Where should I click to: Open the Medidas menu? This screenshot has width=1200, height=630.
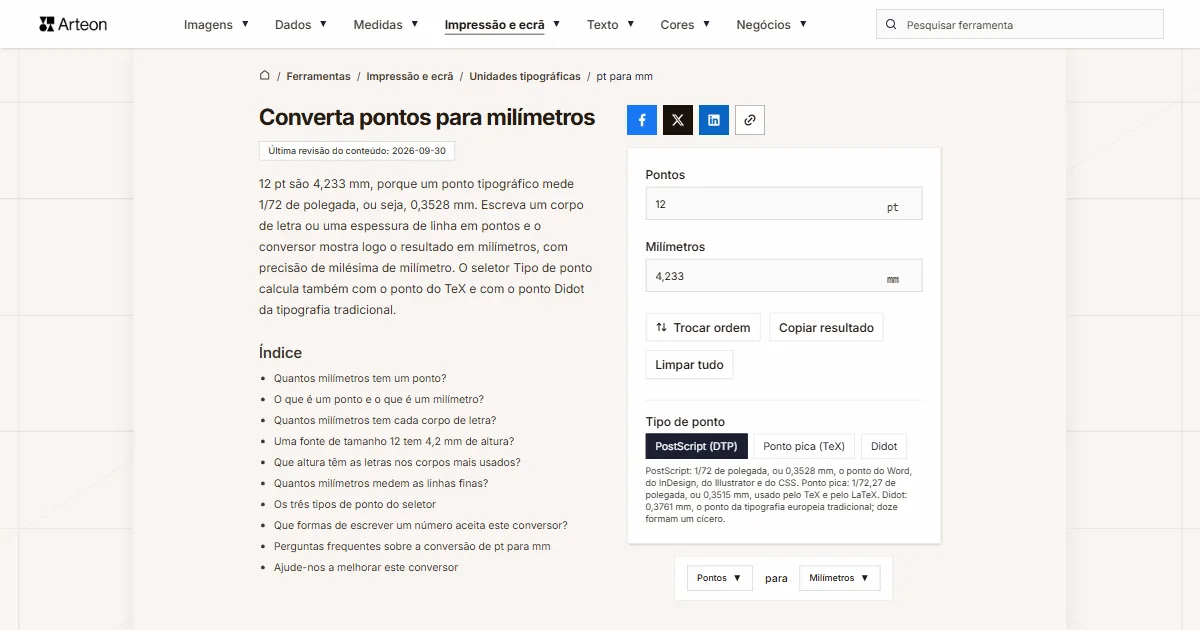(386, 25)
